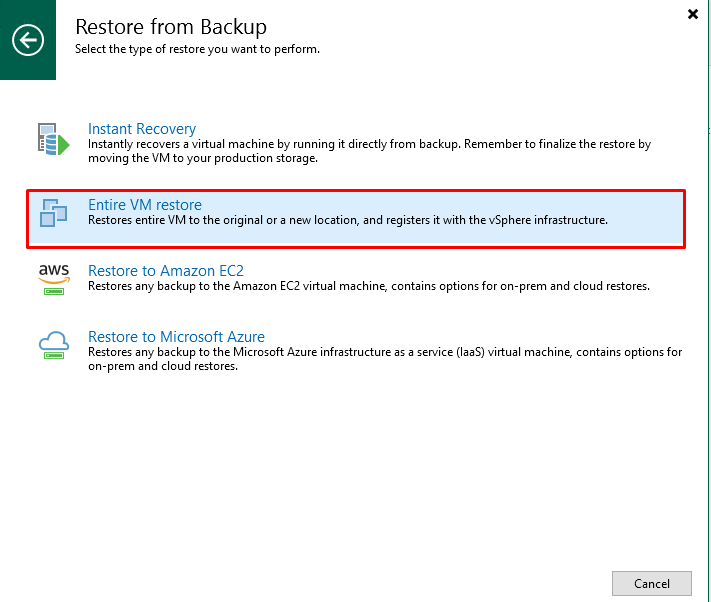Click the Entire VM restore description text
The width and height of the screenshot is (711, 602).
coord(347,220)
